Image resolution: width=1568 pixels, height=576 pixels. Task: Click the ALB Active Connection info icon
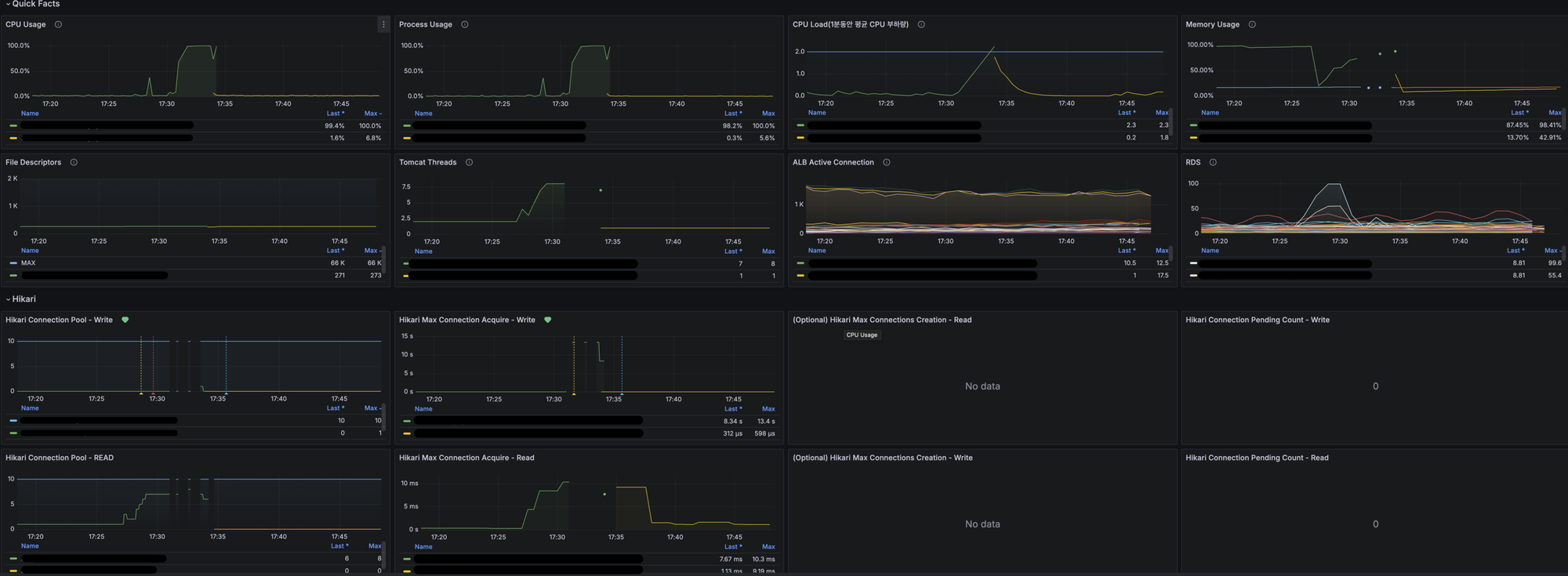coord(887,162)
